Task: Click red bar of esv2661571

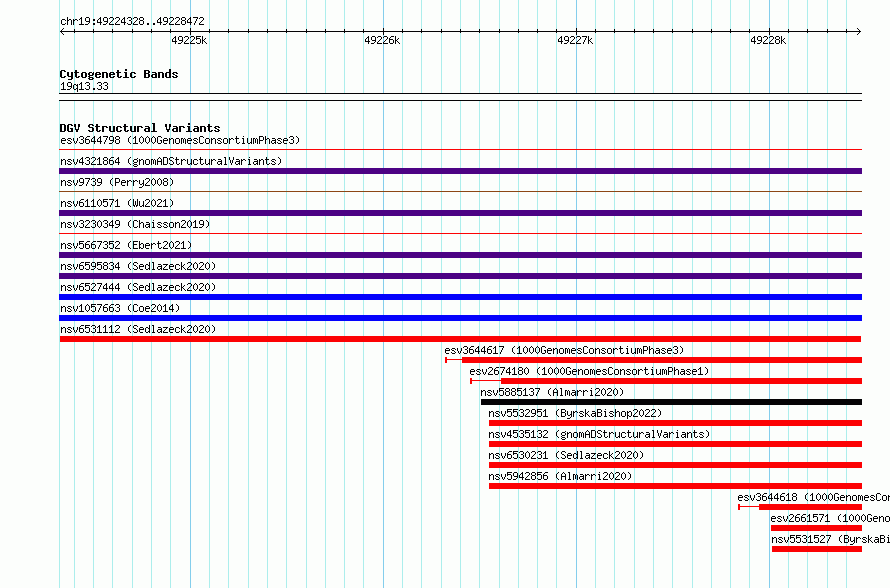Action: tap(816, 528)
